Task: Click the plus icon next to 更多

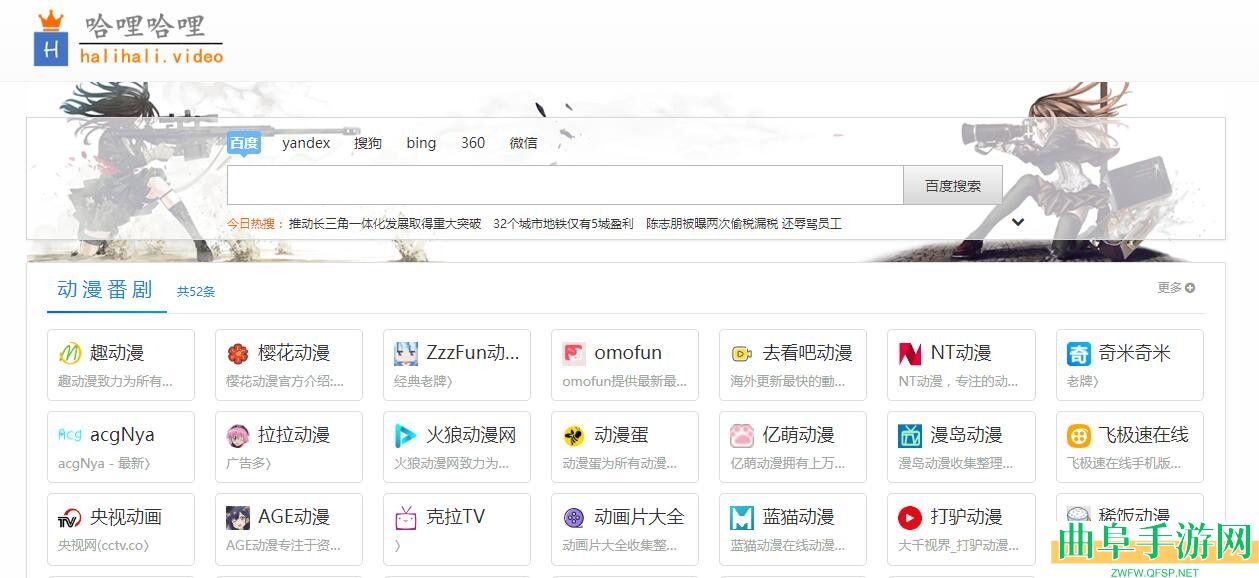Action: click(x=1190, y=288)
